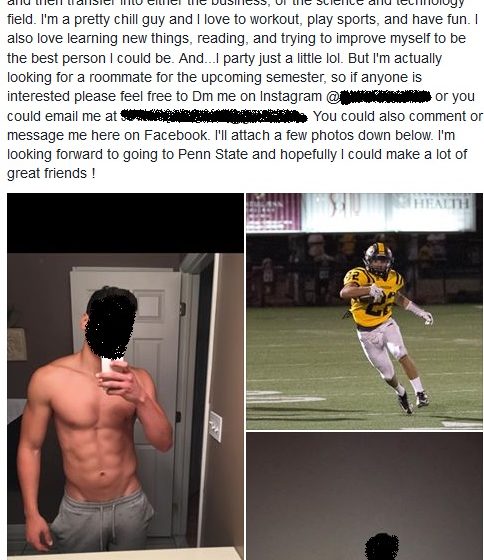Image resolution: width=484 pixels, height=560 pixels.
Task: Click the magenta sign at the stadium's top-left
Action: 274,212
